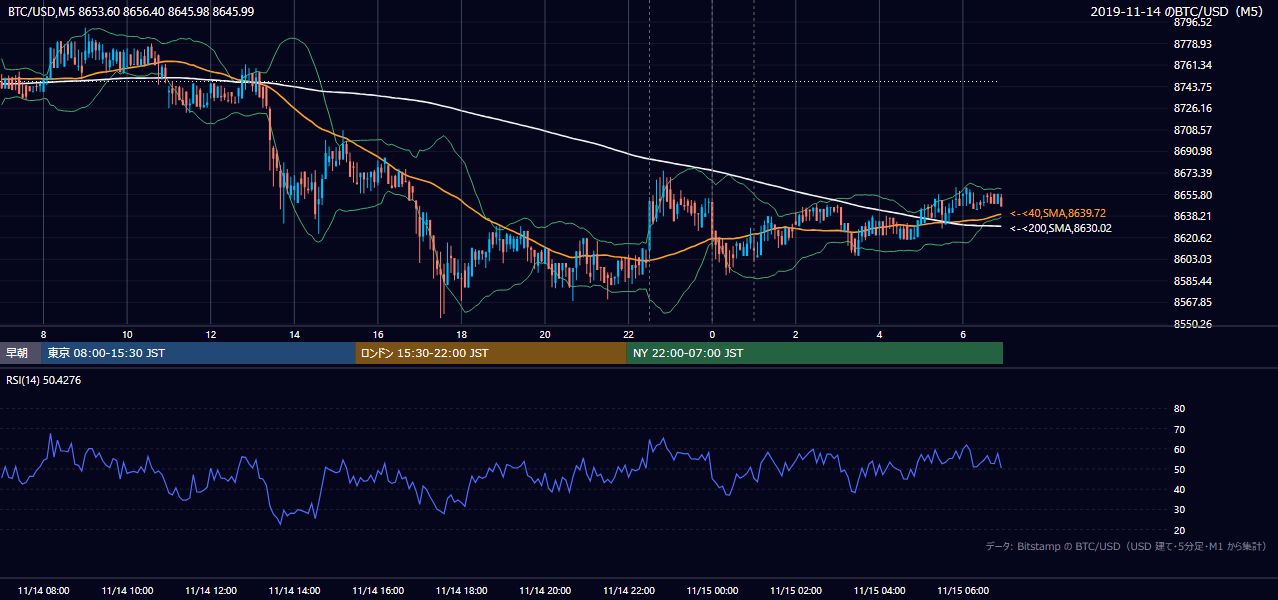1278x600 pixels.
Task: Click the RSI(14) 50.4276 indicator label
Action: (45, 380)
